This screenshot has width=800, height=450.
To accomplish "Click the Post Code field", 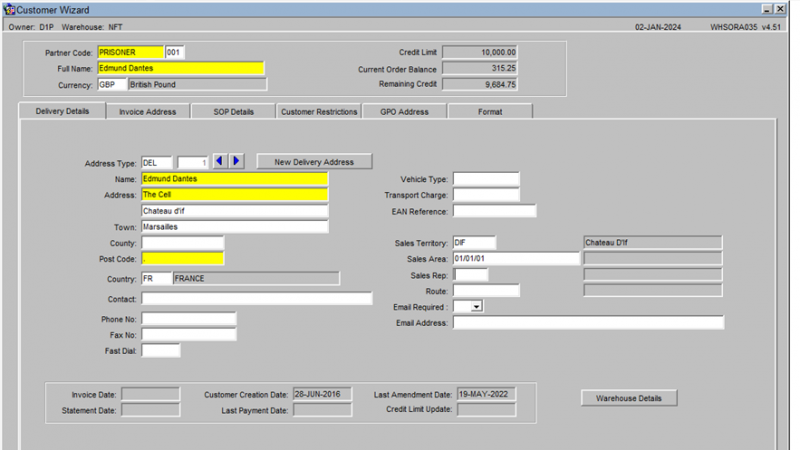I will 183,259.
